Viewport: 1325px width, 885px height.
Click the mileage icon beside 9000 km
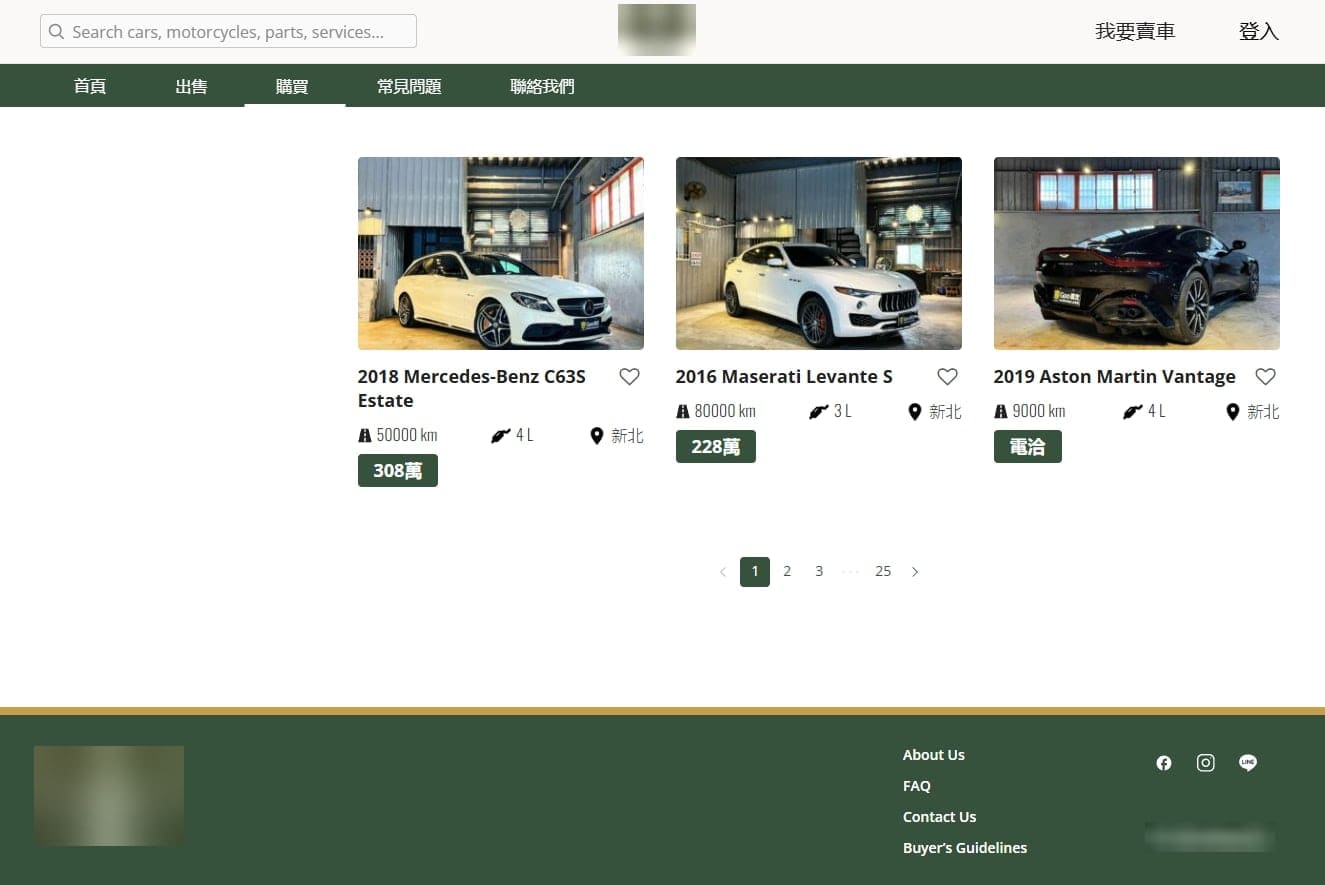[1001, 412]
